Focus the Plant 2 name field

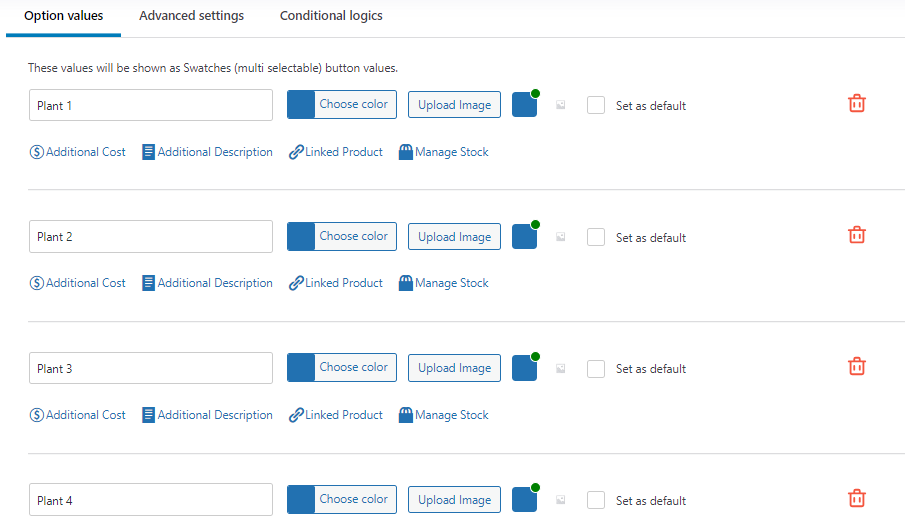click(151, 237)
